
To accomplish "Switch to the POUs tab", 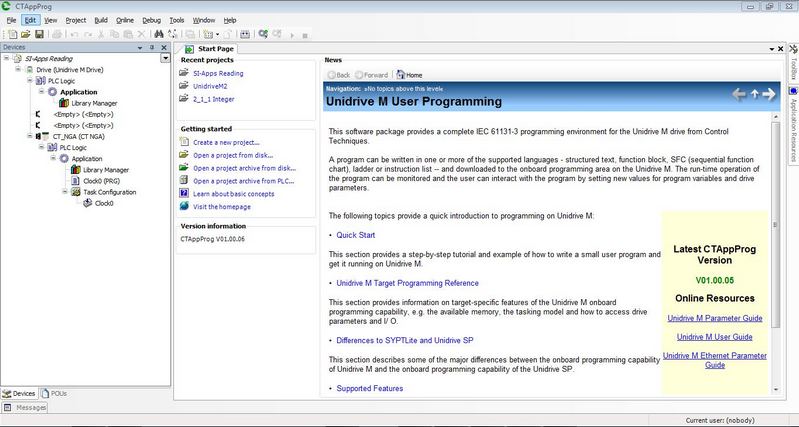I will (54, 393).
